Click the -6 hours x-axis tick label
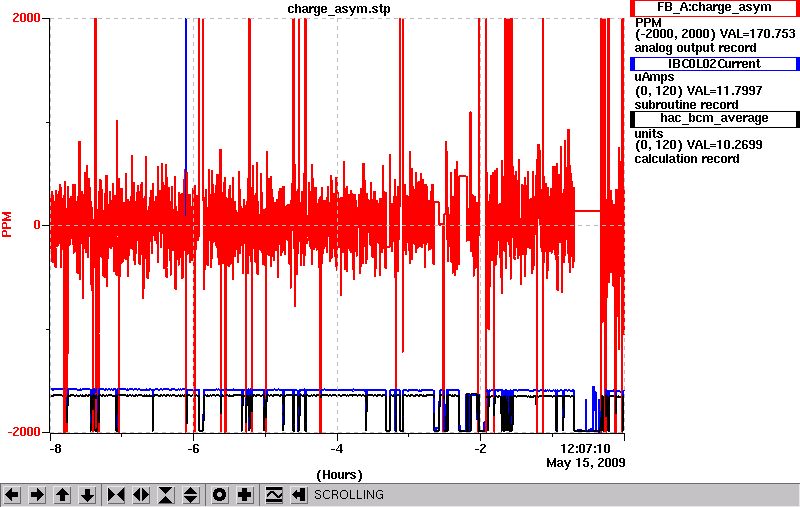 (193, 449)
